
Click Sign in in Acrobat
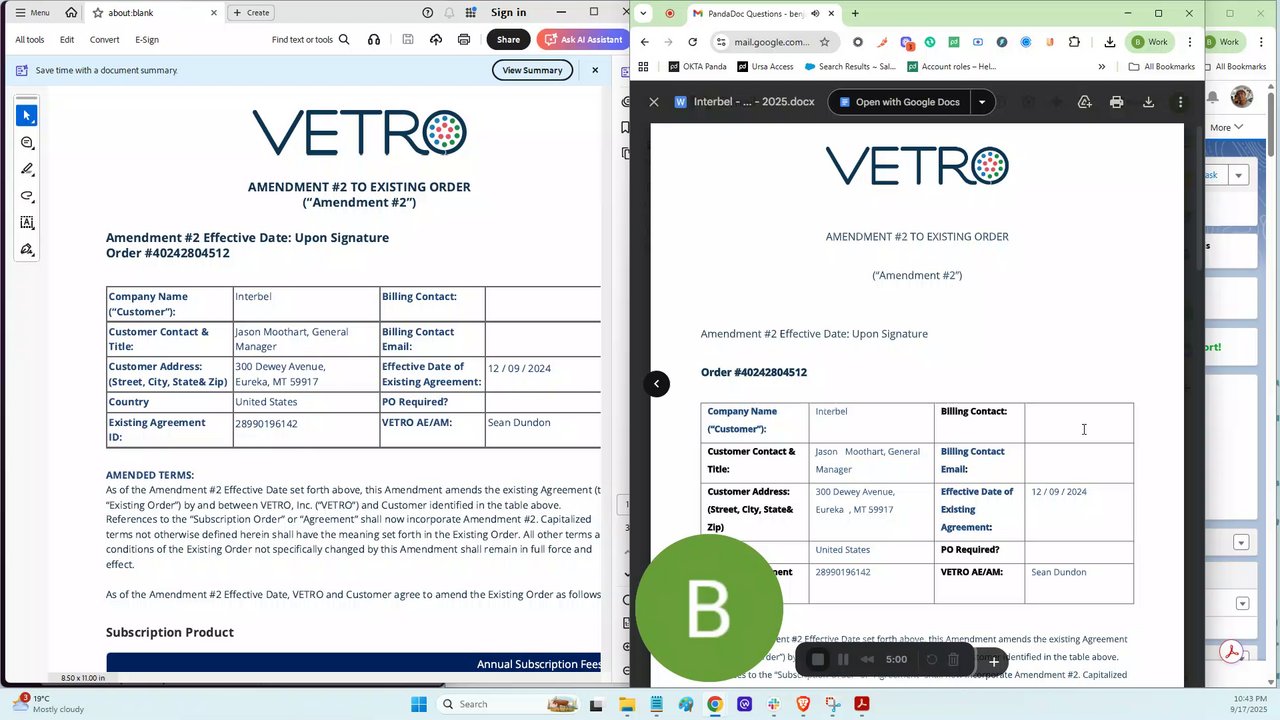[508, 13]
